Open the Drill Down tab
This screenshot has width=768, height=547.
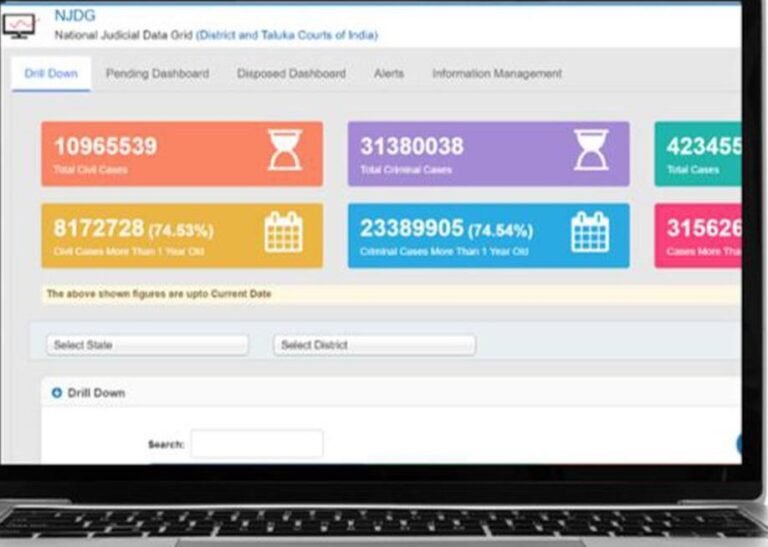[51, 74]
